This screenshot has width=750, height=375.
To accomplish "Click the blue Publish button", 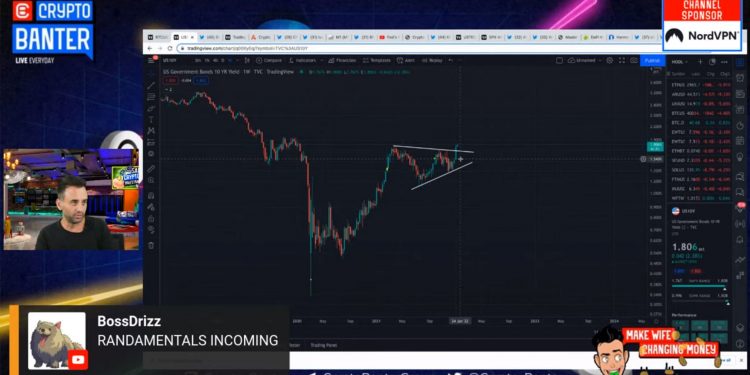I will (652, 60).
